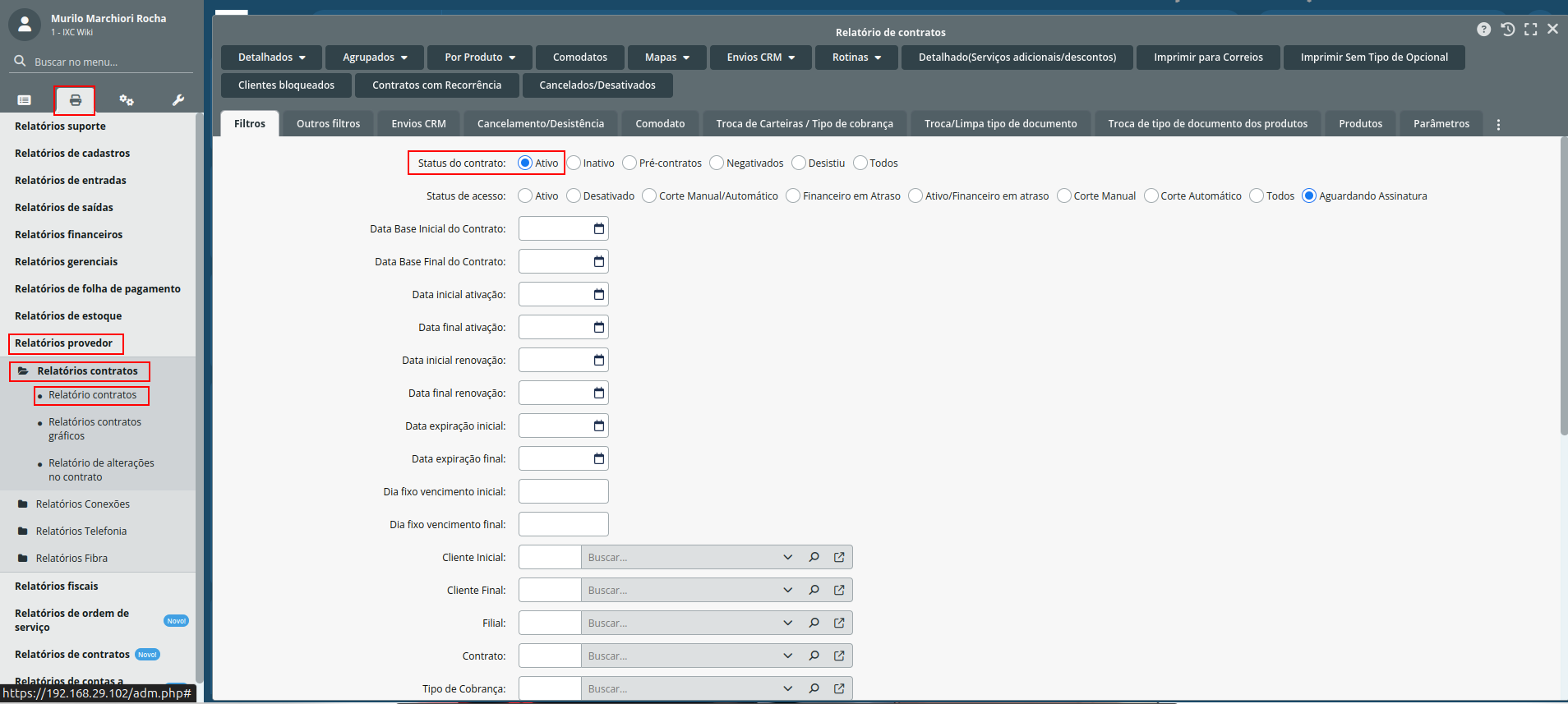The image size is (1568, 704).
Task: Open the wrench tools sidebar icon
Action: click(178, 100)
